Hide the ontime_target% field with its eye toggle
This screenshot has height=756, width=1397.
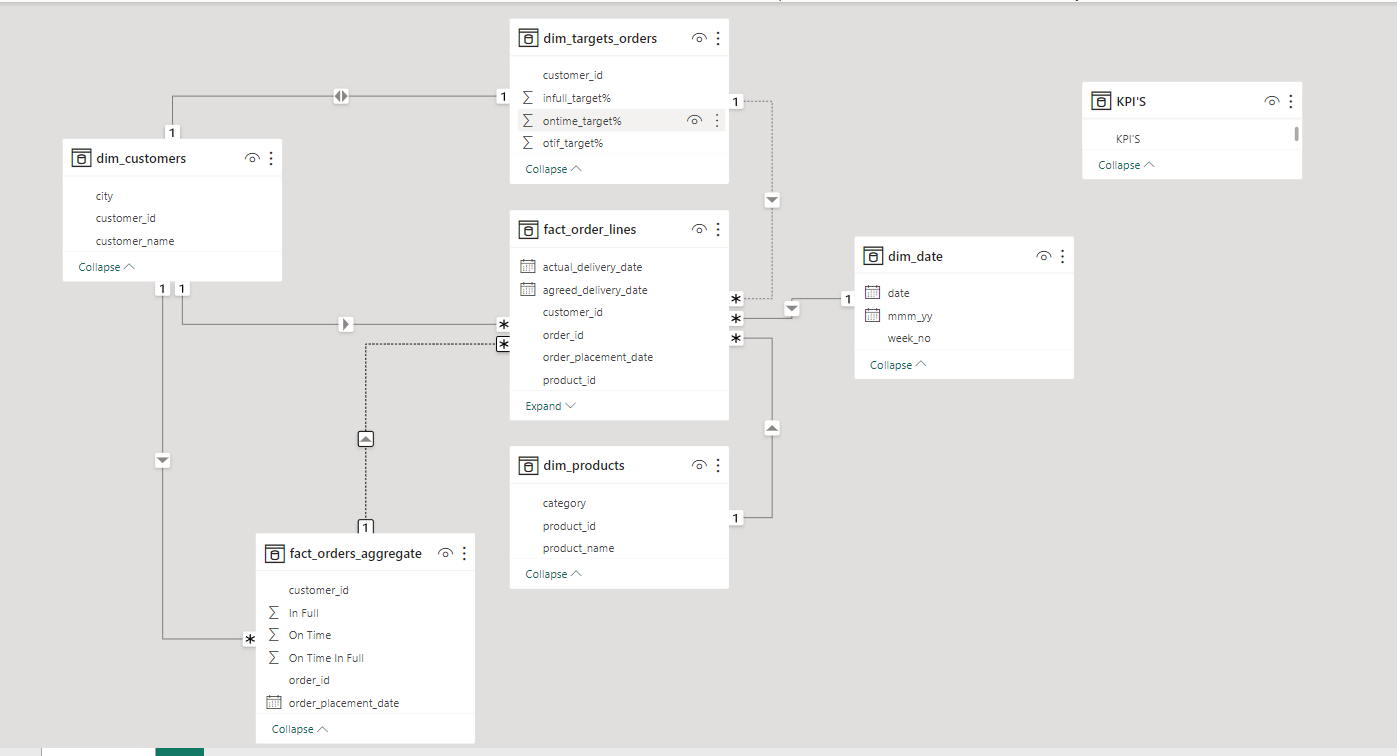tap(694, 119)
